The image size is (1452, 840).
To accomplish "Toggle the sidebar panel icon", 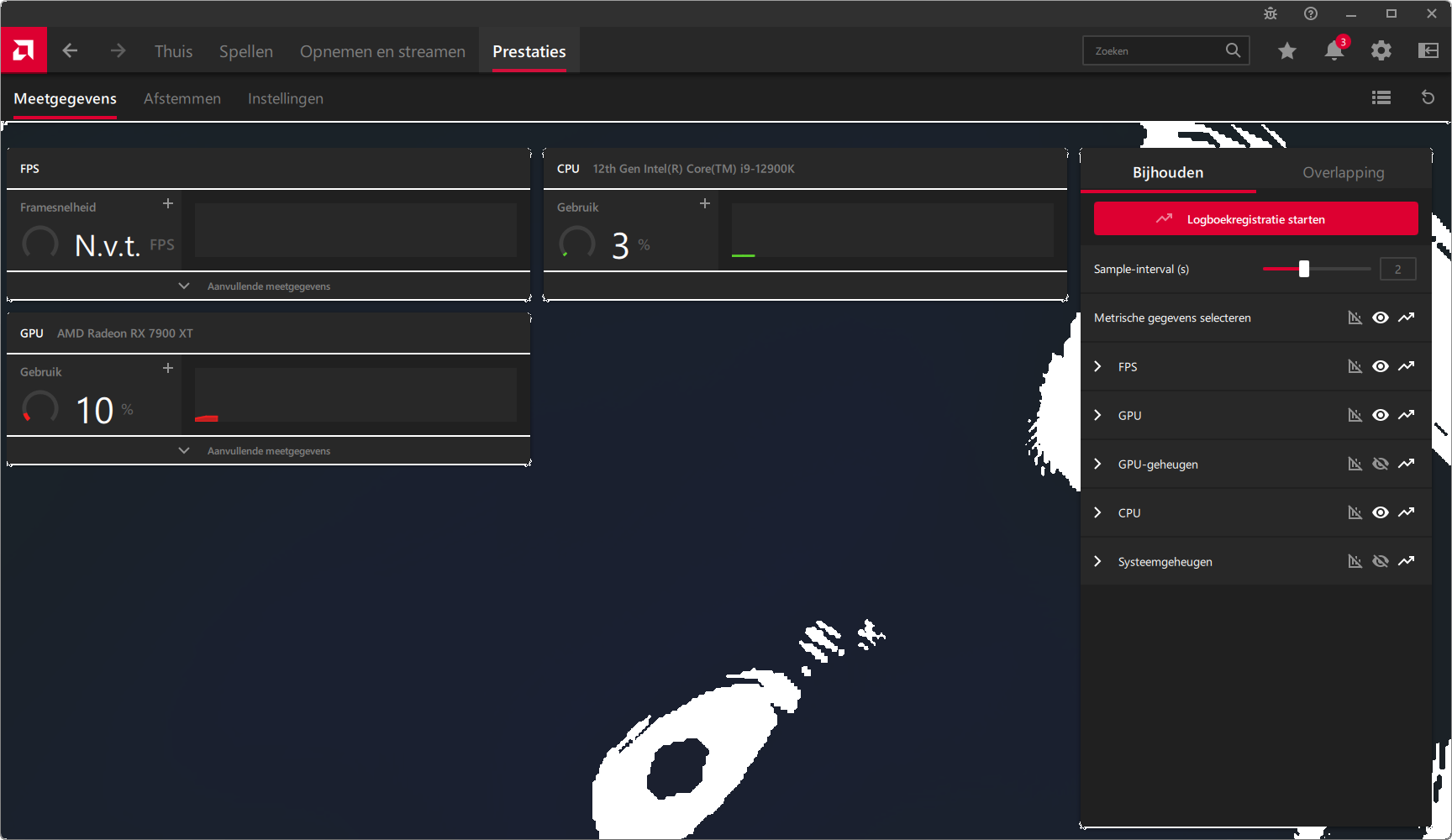I will [1428, 51].
